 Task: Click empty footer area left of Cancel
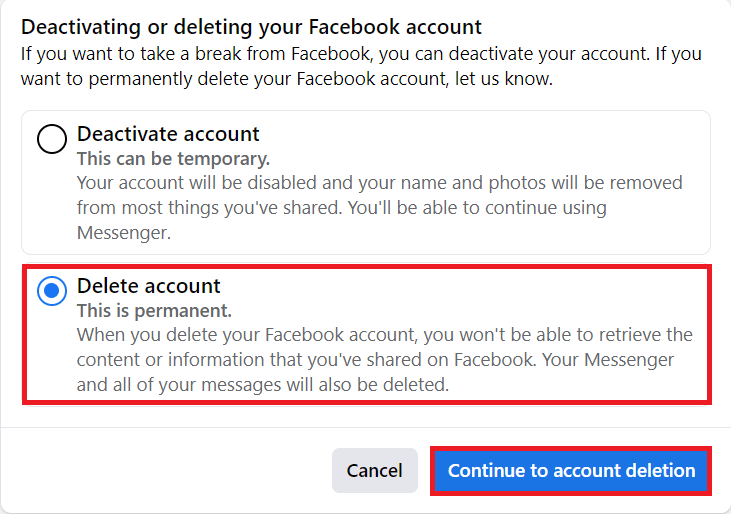click(x=170, y=470)
